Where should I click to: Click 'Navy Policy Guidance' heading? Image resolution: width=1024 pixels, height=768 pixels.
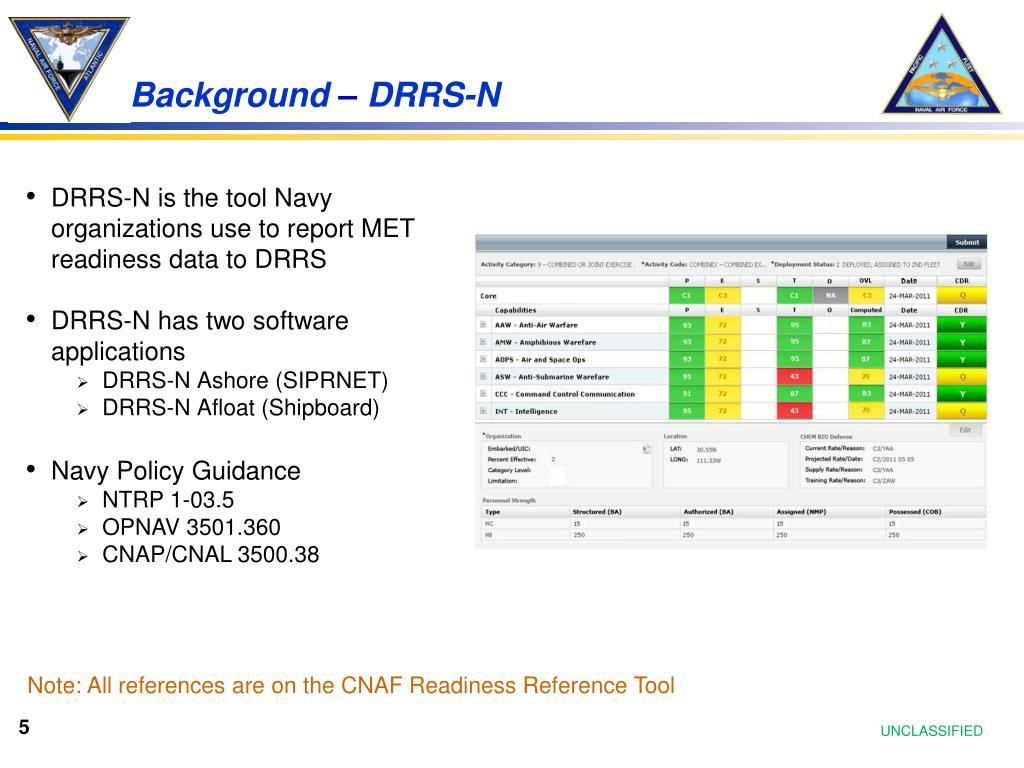(x=176, y=471)
